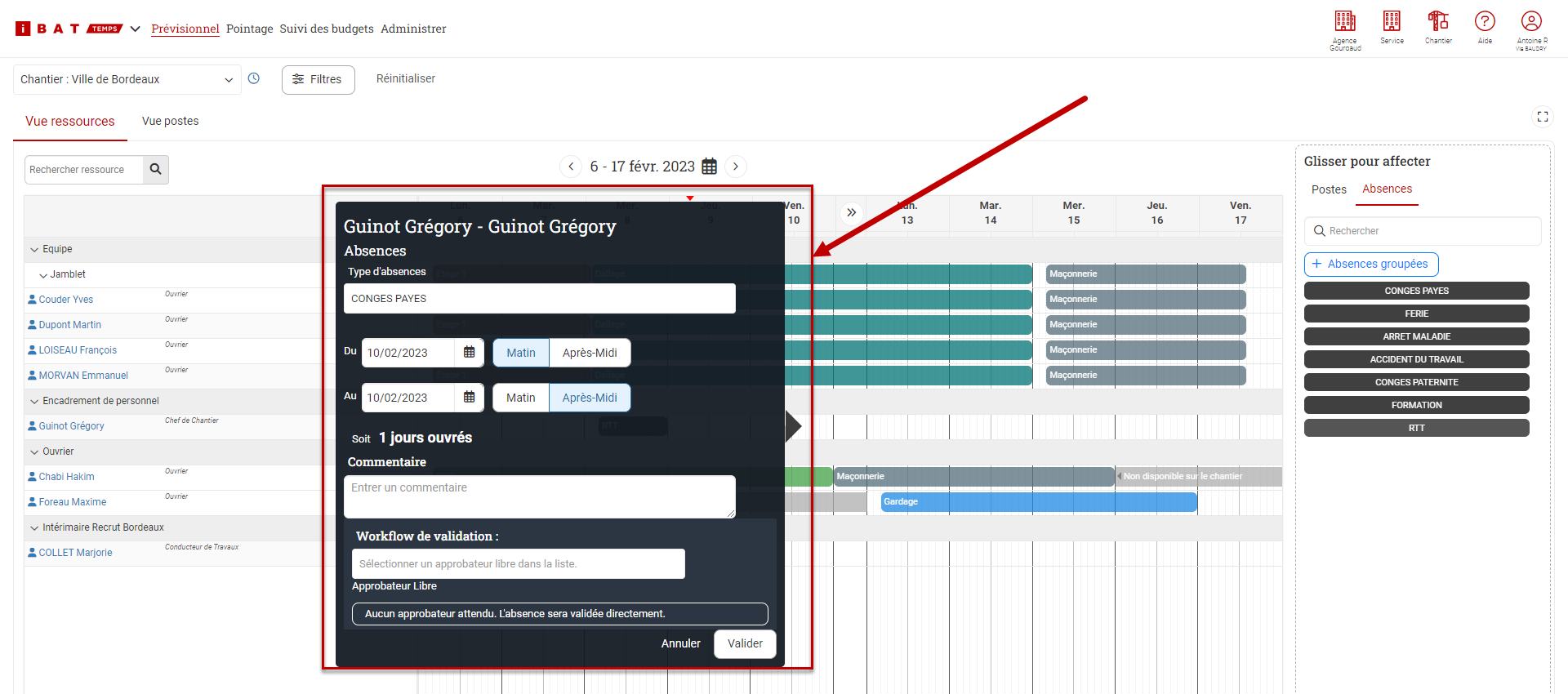Open the calendar icon beside date range
The width and height of the screenshot is (1568, 694).
pyautogui.click(x=710, y=167)
